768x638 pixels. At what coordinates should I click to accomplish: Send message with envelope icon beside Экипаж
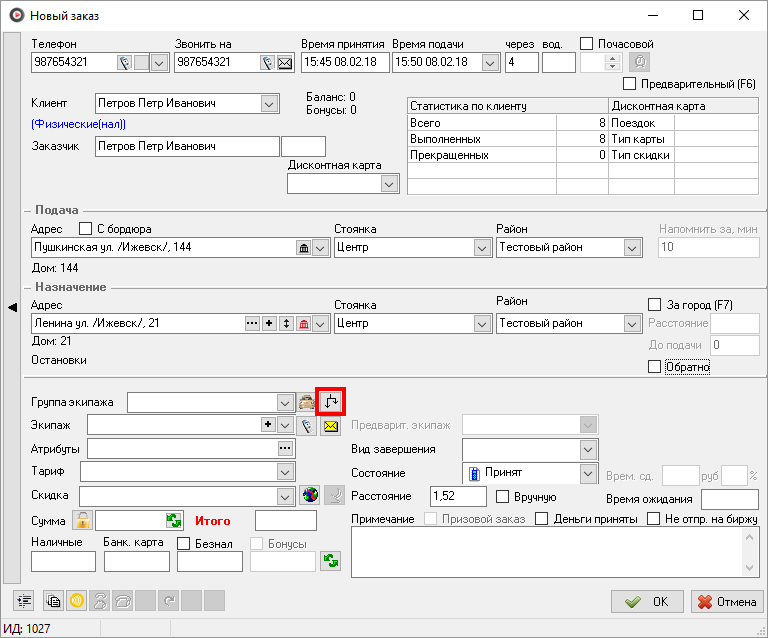click(x=331, y=425)
